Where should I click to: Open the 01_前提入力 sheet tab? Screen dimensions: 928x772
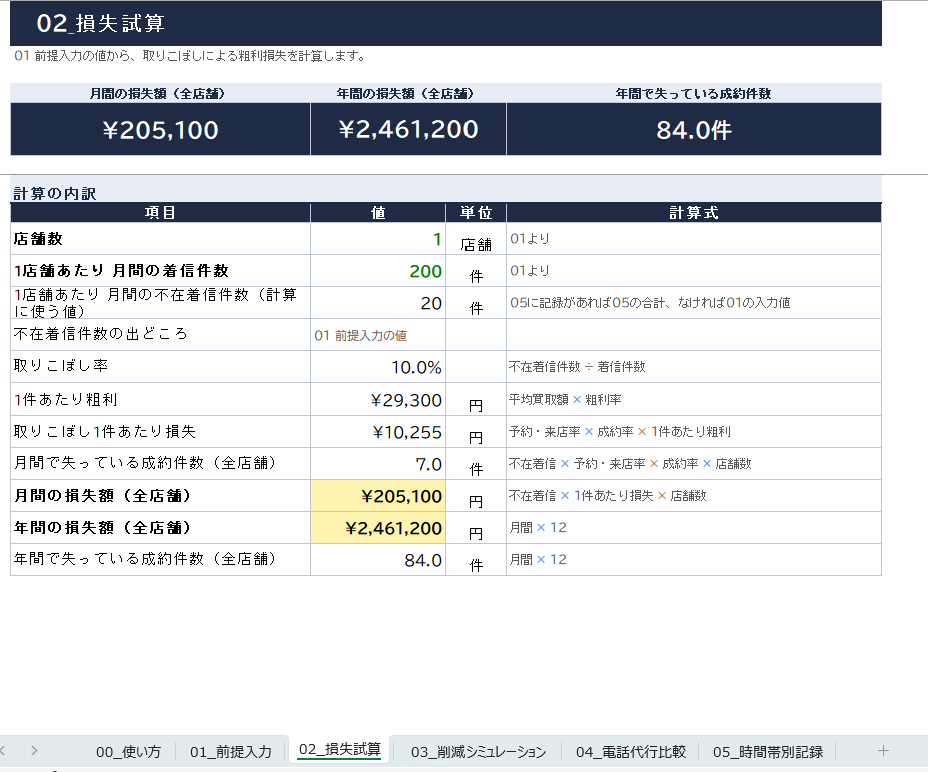click(230, 752)
